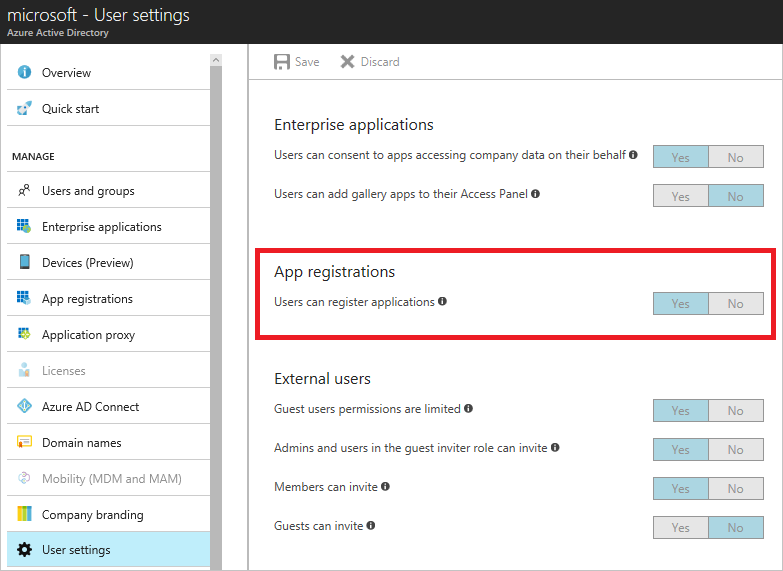The image size is (783, 571).
Task: Click the Mobility (MDM and MAM) icon
Action: pos(24,478)
